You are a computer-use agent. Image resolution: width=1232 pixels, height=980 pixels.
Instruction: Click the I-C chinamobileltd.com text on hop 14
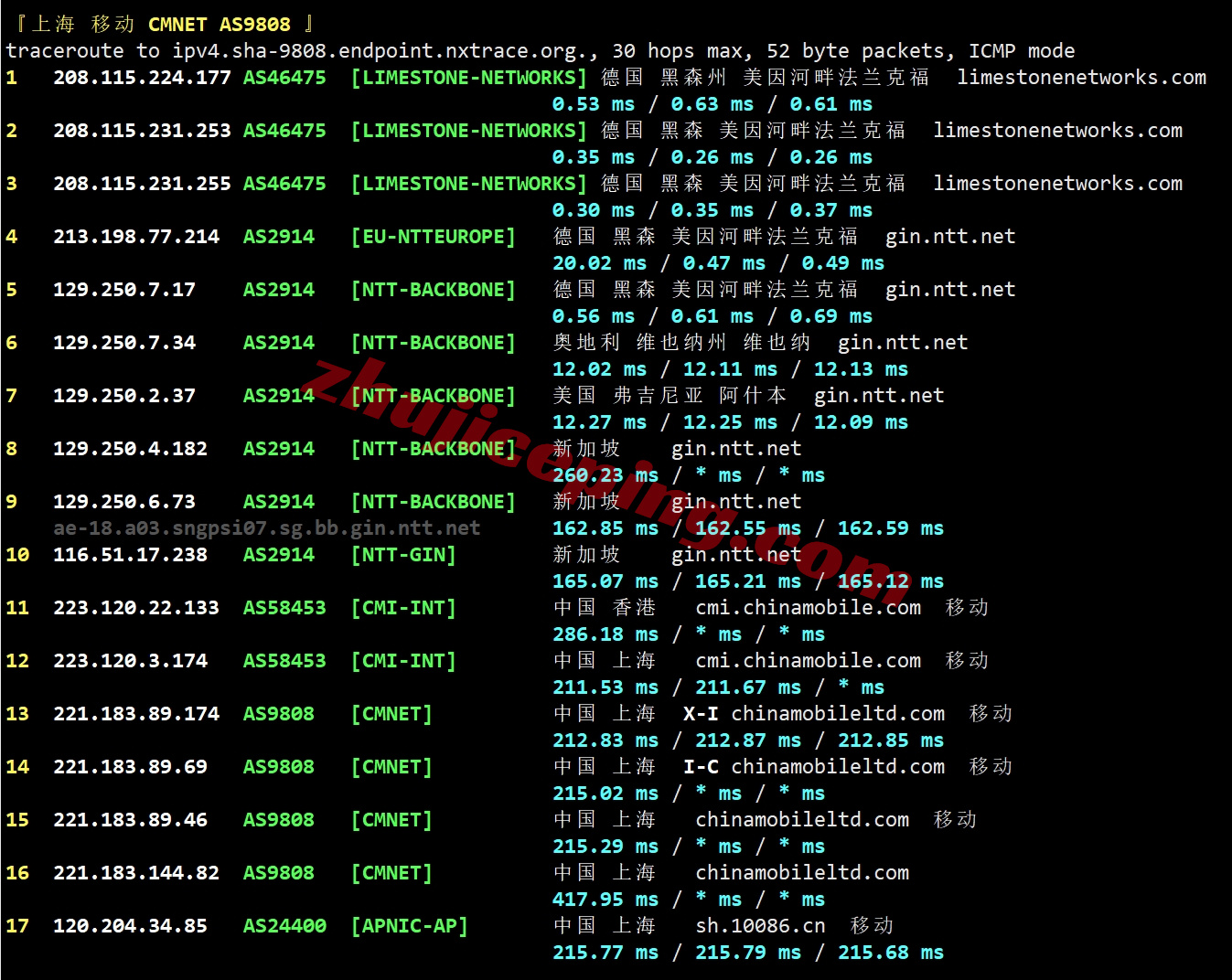[814, 767]
